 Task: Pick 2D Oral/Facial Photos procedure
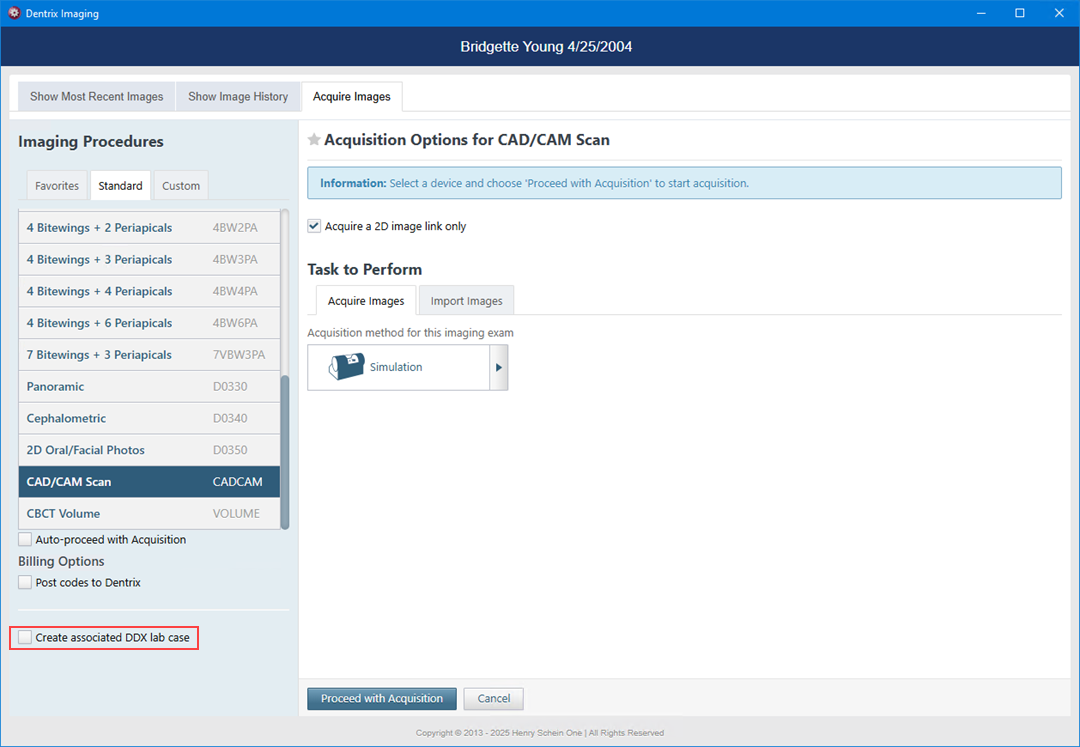point(149,450)
